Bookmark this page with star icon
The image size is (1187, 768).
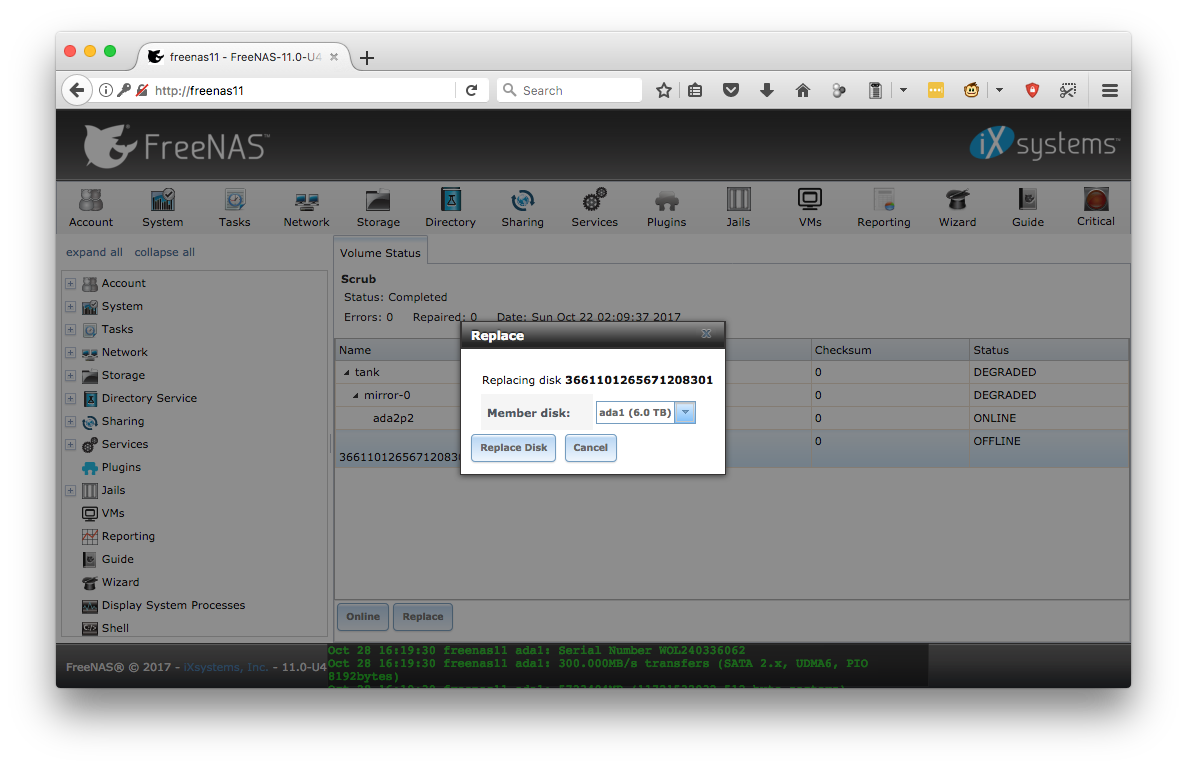664,90
